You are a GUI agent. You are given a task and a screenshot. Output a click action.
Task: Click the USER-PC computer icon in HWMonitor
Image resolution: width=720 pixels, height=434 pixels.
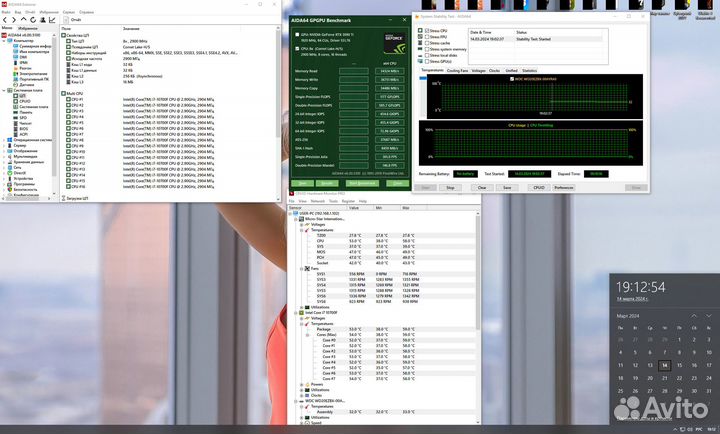(x=296, y=214)
